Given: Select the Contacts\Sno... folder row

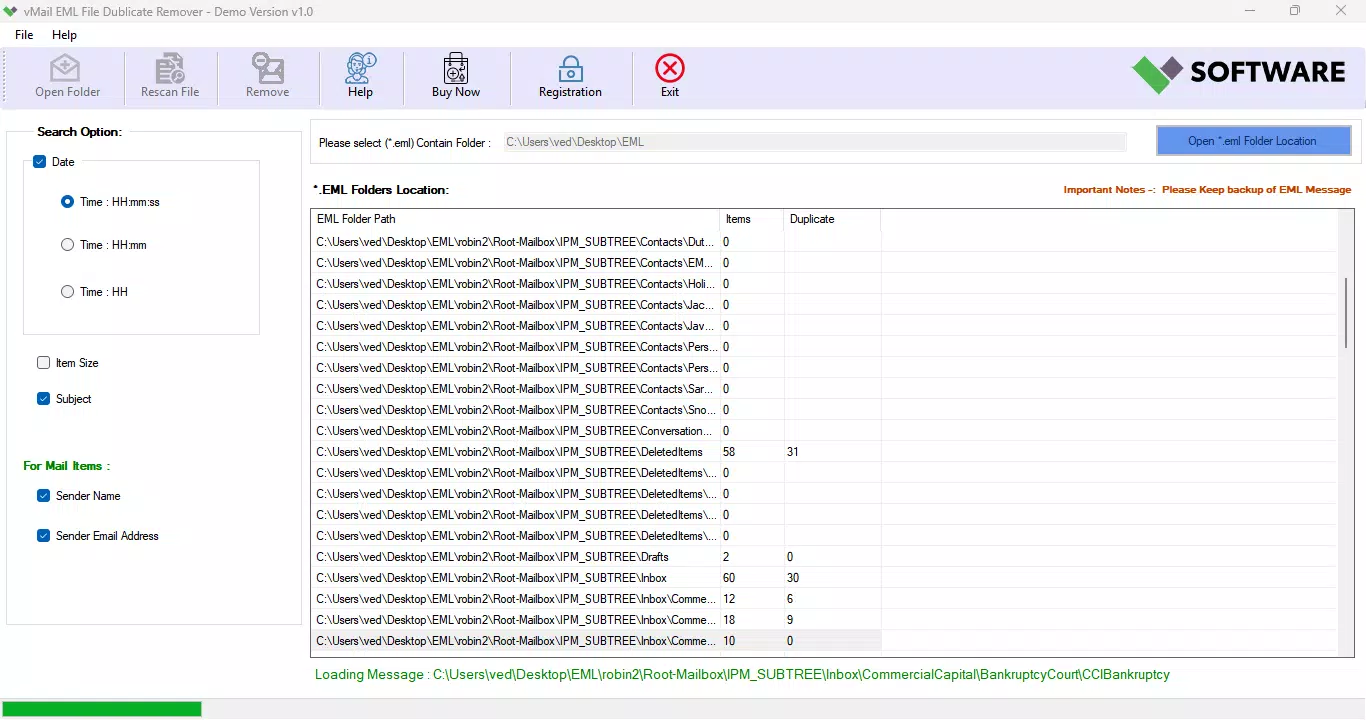Looking at the screenshot, I should (x=596, y=410).
